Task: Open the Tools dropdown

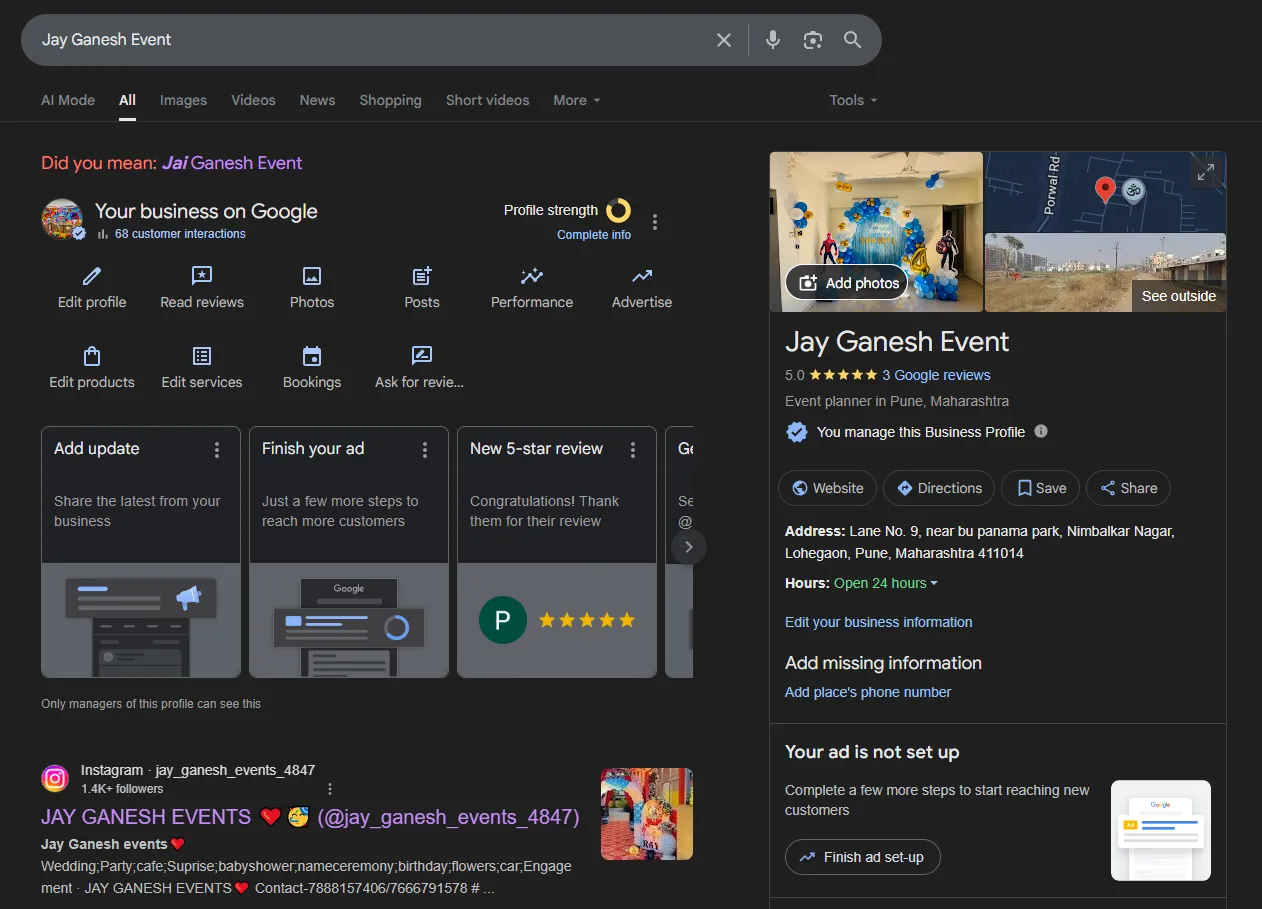Action: [853, 100]
